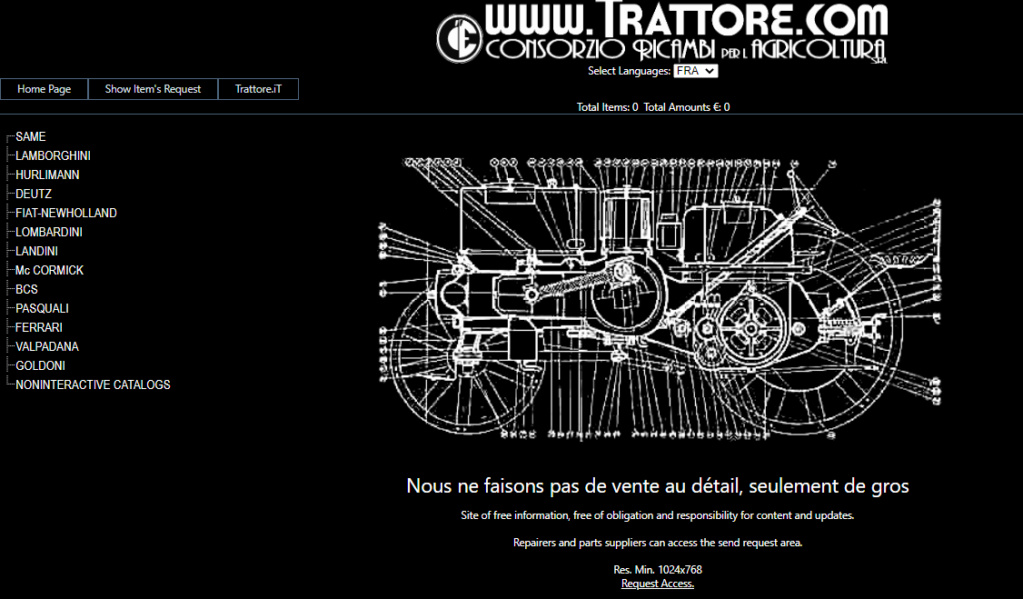Open the Select Languages dropdown
The height and width of the screenshot is (599, 1023).
pyautogui.click(x=695, y=70)
